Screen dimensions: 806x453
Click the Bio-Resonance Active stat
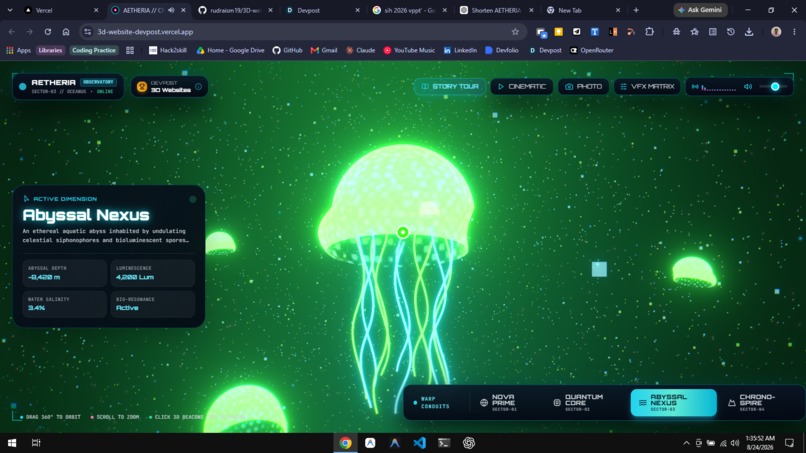(x=153, y=304)
